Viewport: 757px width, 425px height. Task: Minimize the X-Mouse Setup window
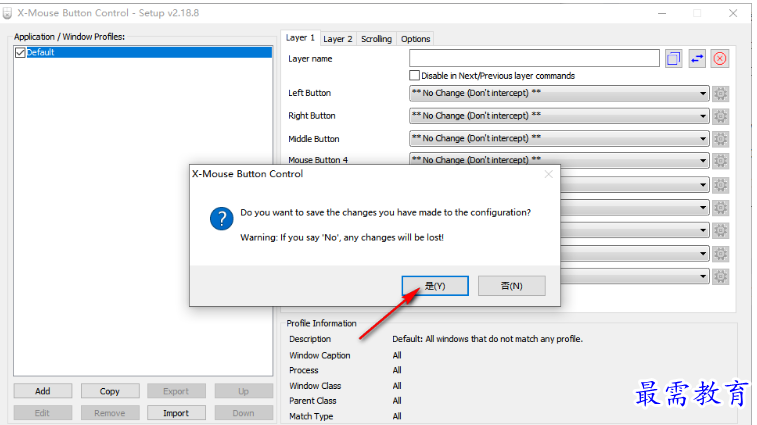coord(662,13)
